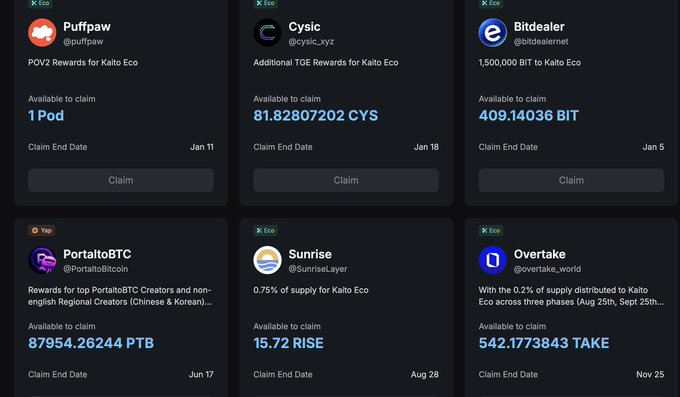Click the Cysic logo icon
The width and height of the screenshot is (680, 397).
tap(267, 33)
